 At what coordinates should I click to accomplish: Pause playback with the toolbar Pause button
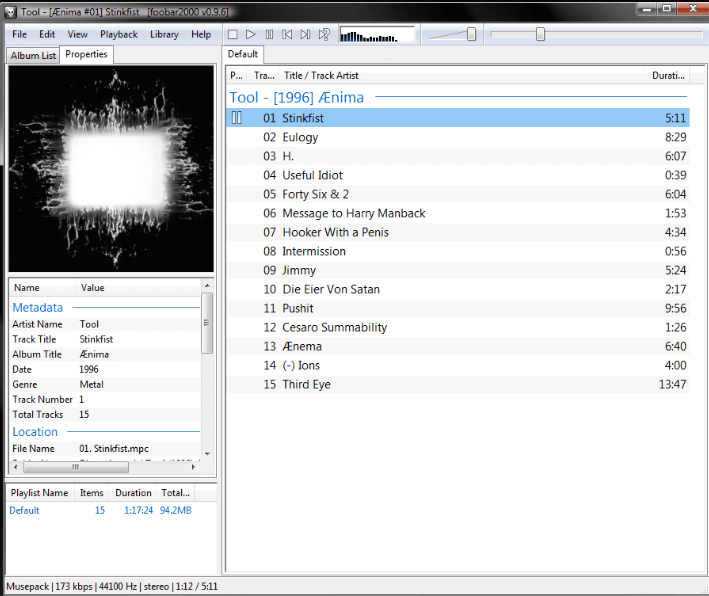click(269, 34)
